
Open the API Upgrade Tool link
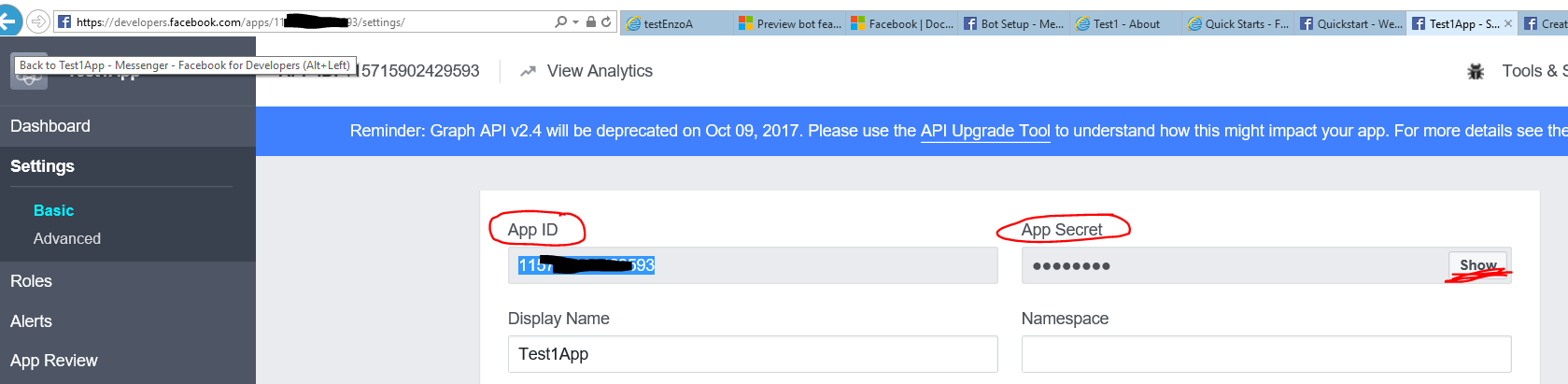[x=985, y=131]
